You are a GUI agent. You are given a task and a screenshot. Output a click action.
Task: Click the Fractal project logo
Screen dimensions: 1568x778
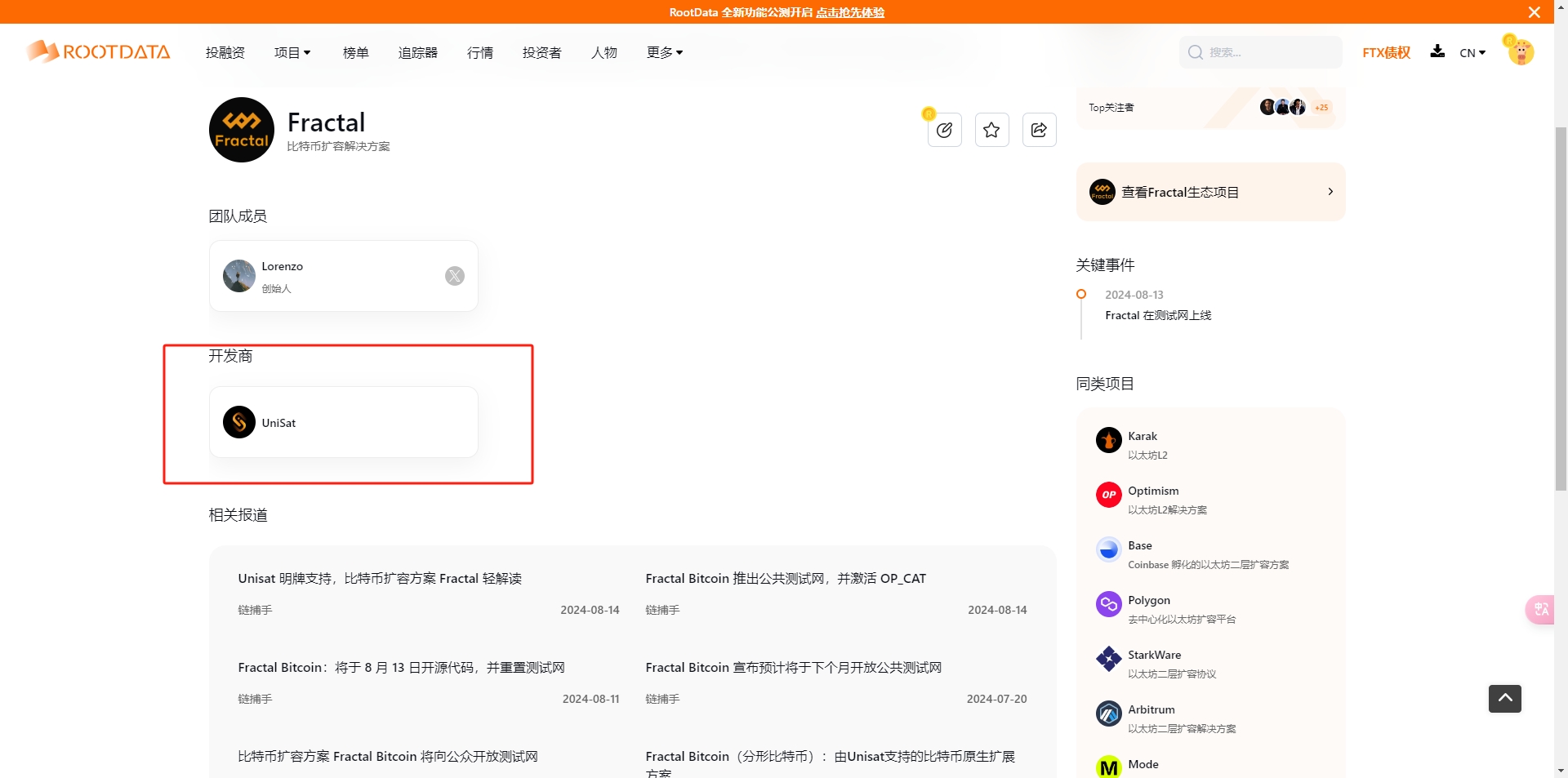tap(242, 130)
